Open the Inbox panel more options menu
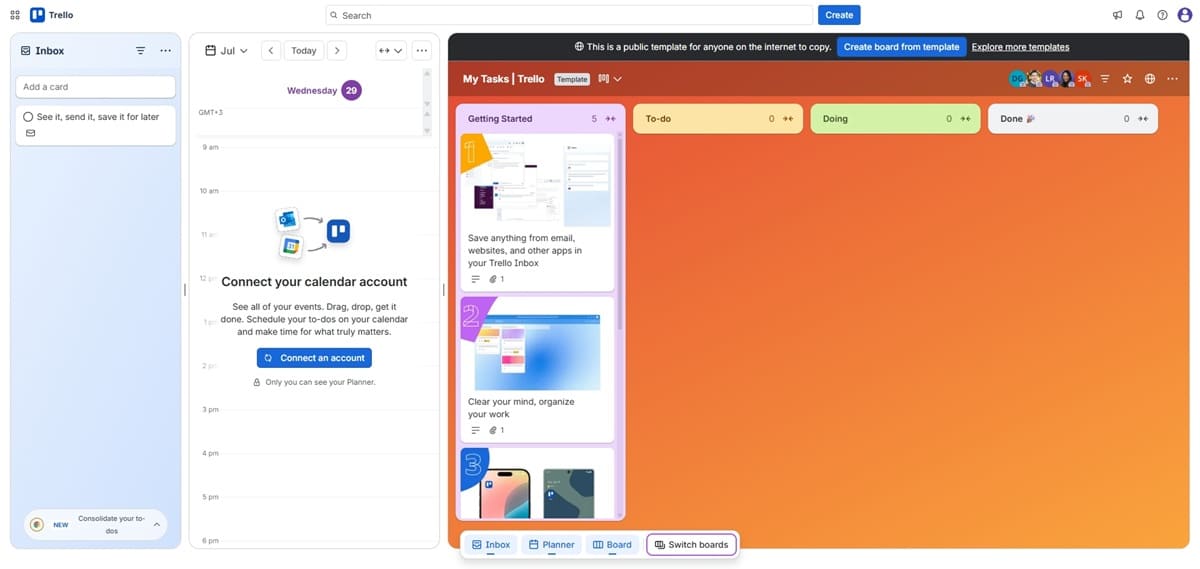Screen dimensions: 1200x569 pos(166,51)
